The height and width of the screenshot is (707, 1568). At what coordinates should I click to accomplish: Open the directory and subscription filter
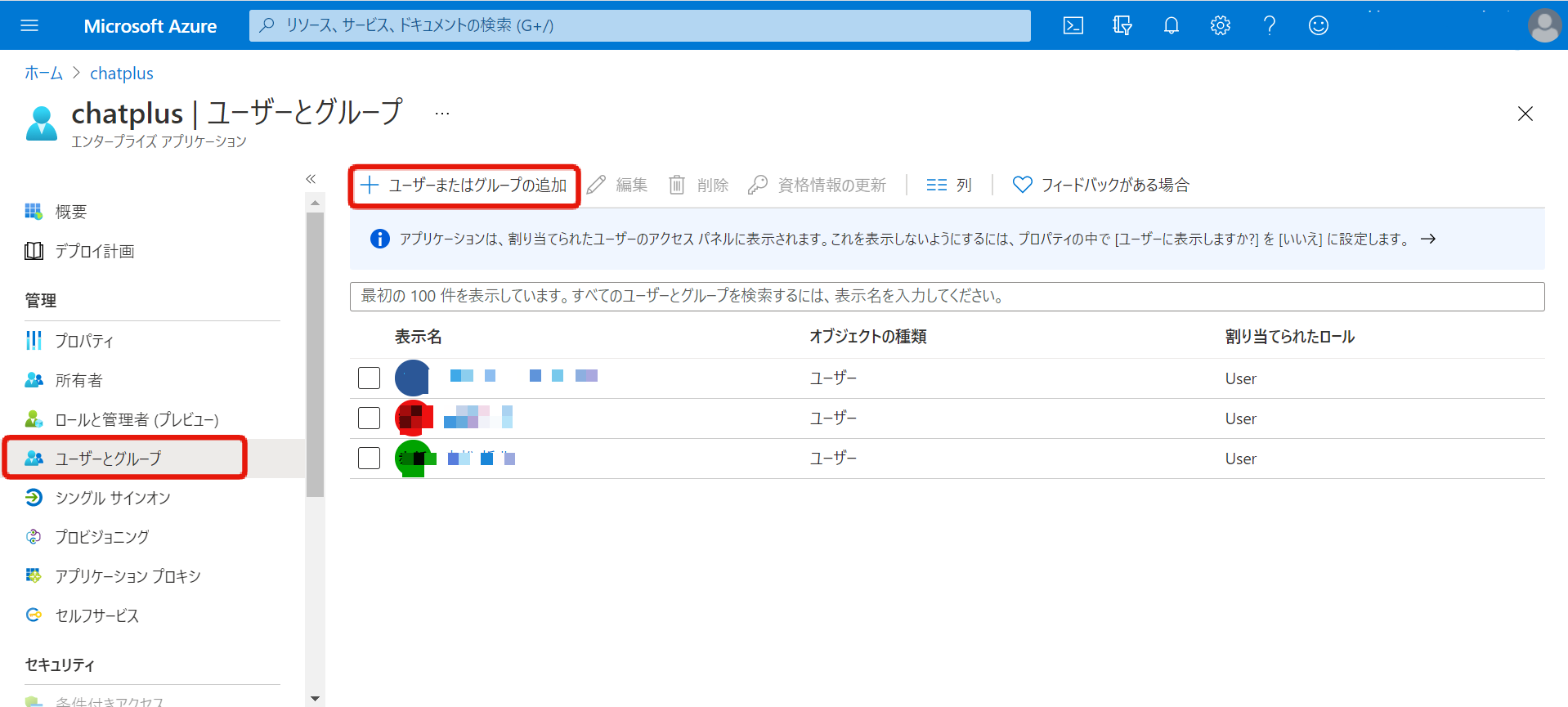pos(1122,25)
